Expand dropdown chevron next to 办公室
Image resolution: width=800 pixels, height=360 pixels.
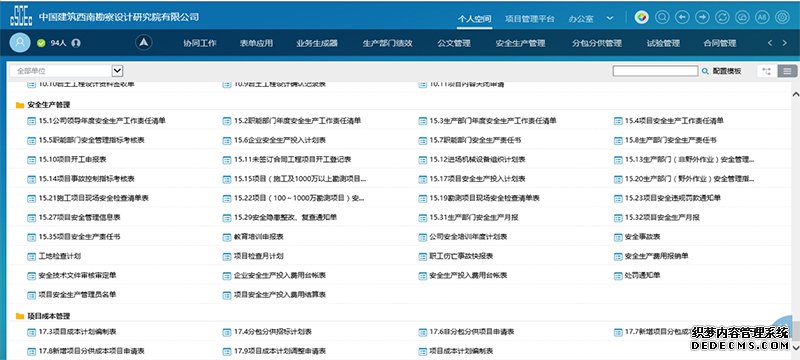tap(610, 18)
